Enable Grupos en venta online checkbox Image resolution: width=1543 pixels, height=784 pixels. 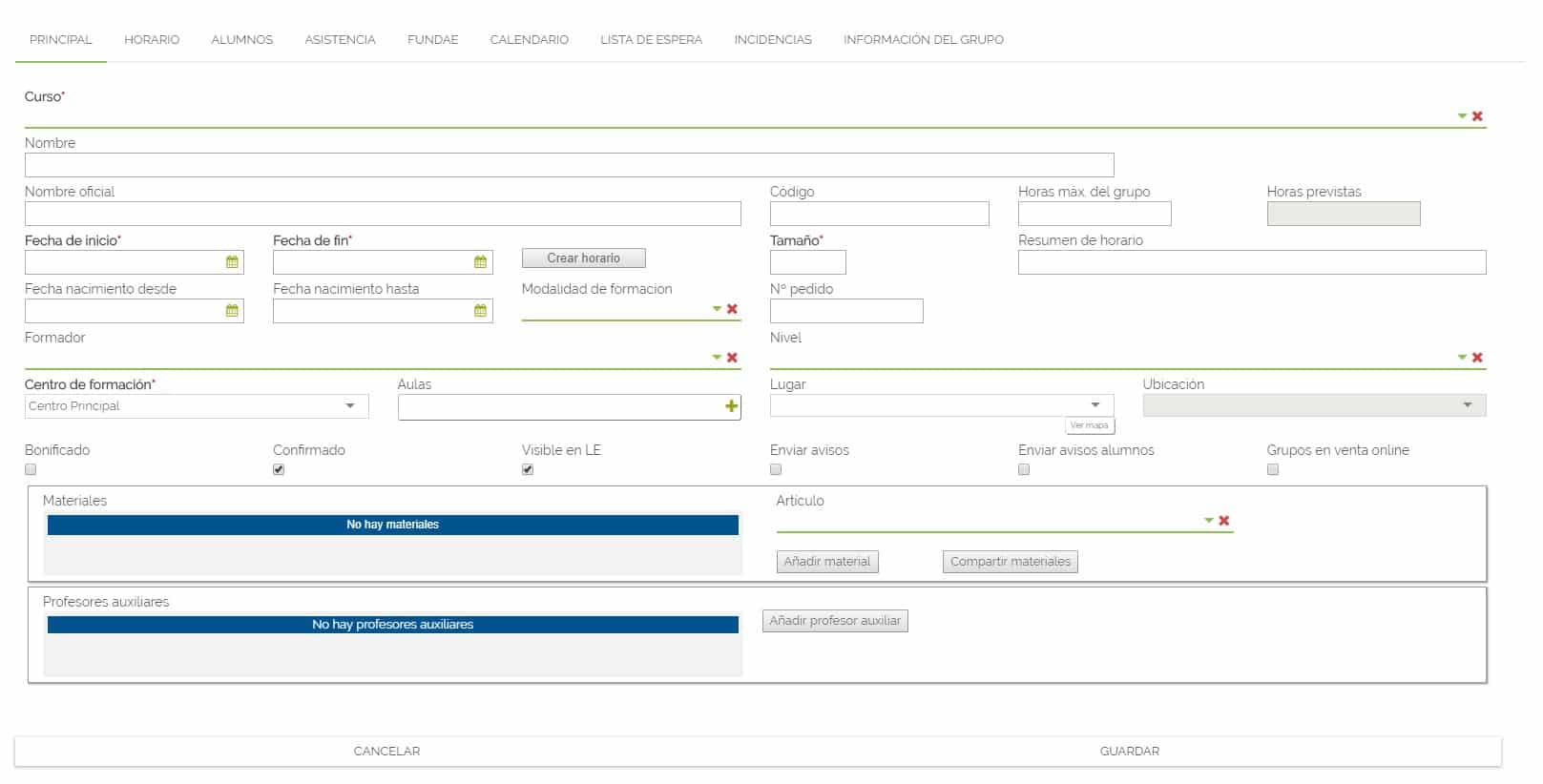[x=1273, y=469]
